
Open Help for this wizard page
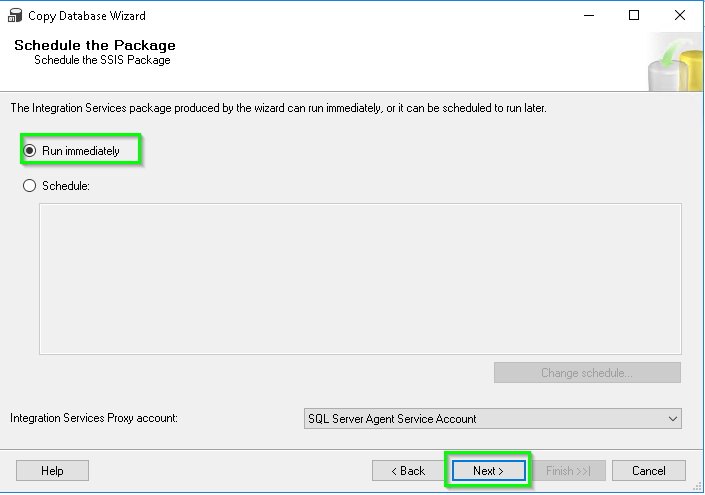click(x=52, y=471)
